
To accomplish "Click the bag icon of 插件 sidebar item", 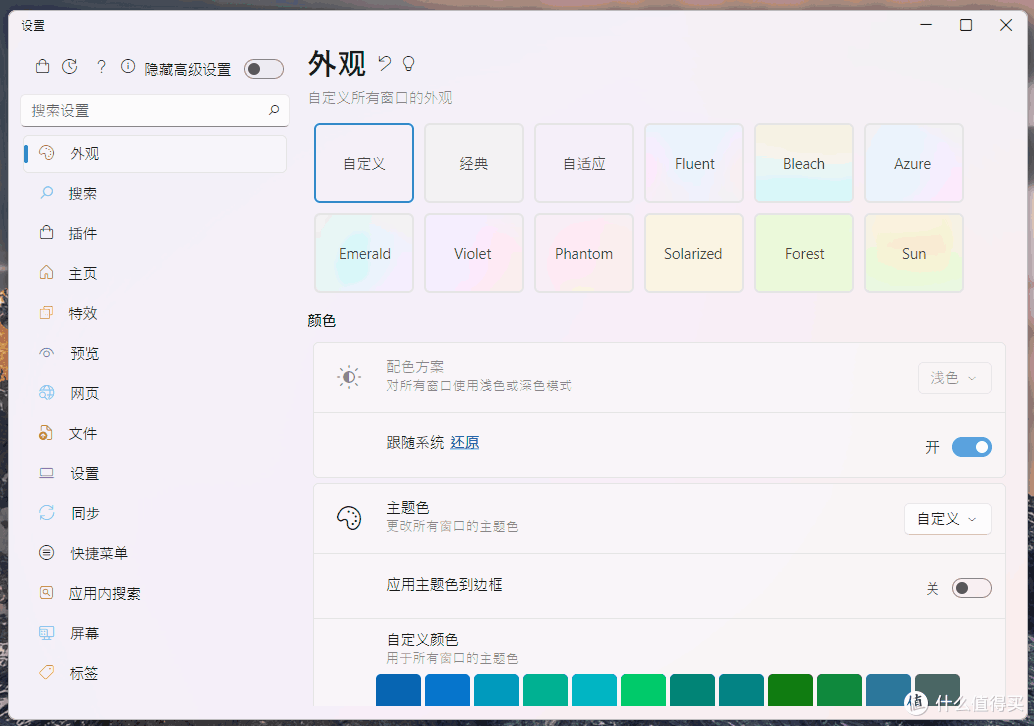I will 46,233.
